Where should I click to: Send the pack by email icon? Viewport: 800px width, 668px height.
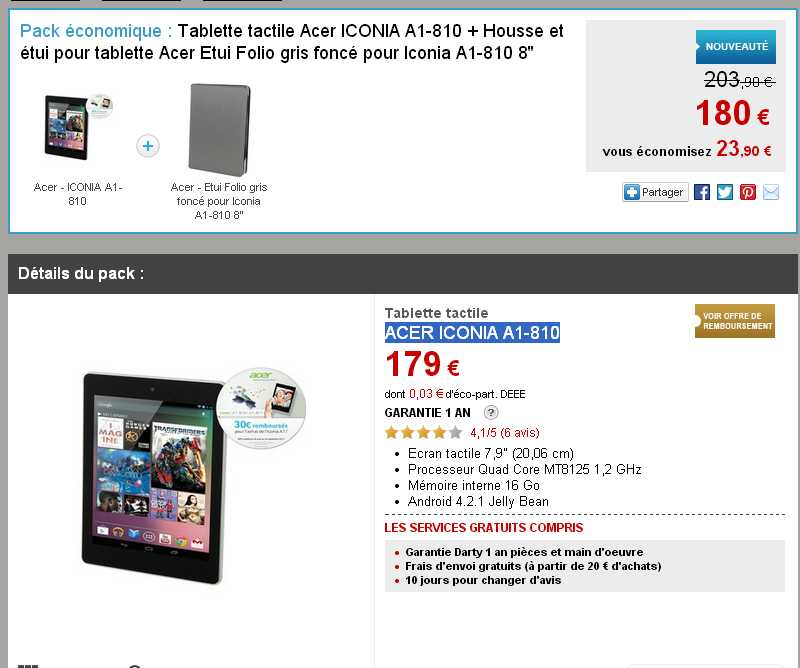pyautogui.click(x=771, y=192)
